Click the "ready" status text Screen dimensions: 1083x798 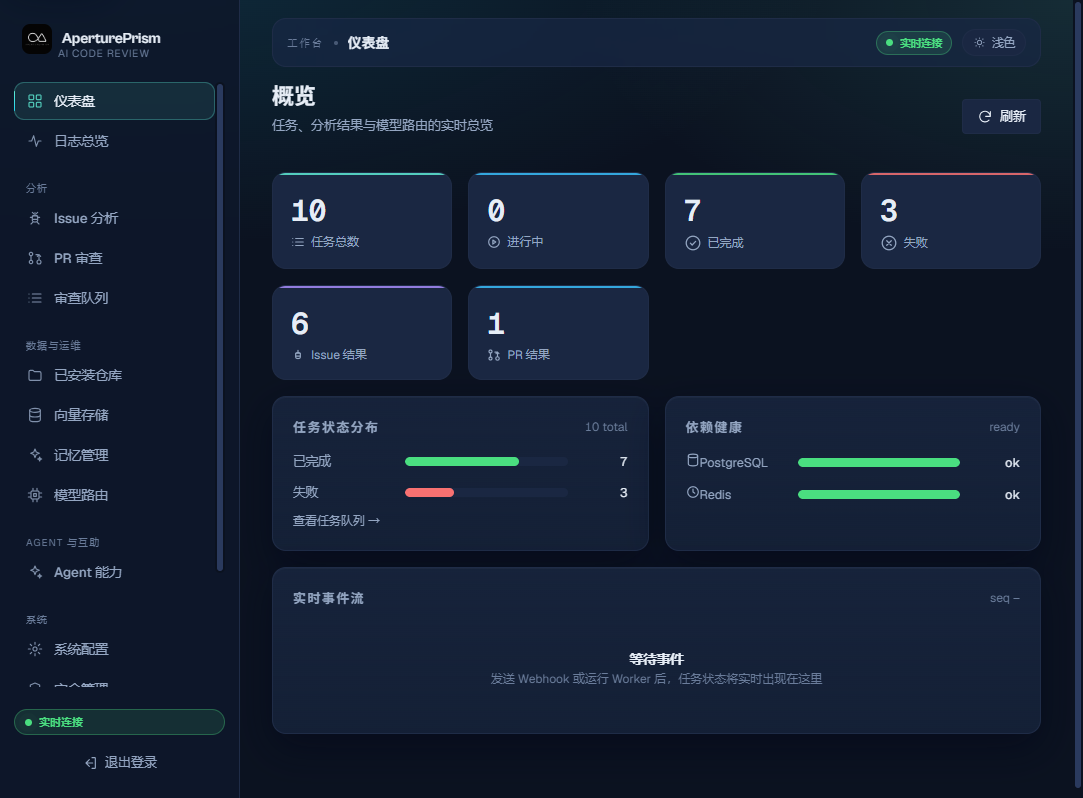[1004, 427]
